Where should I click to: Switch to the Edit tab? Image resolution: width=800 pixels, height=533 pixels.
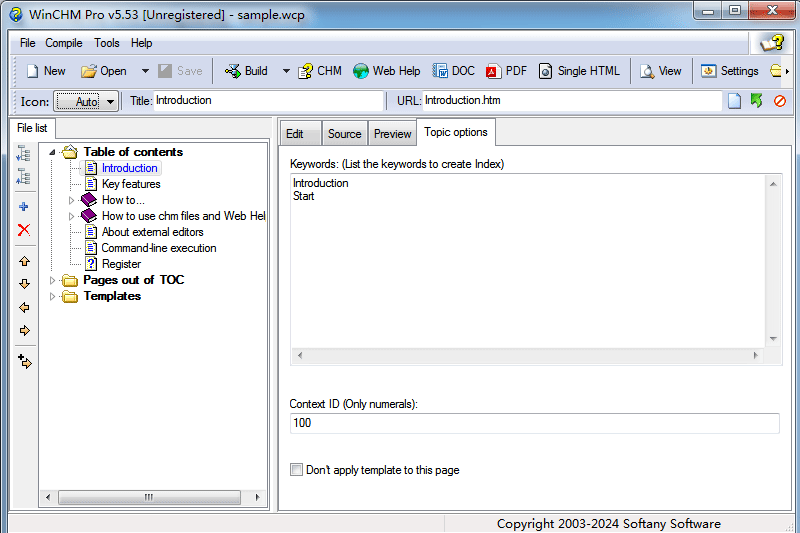(301, 134)
